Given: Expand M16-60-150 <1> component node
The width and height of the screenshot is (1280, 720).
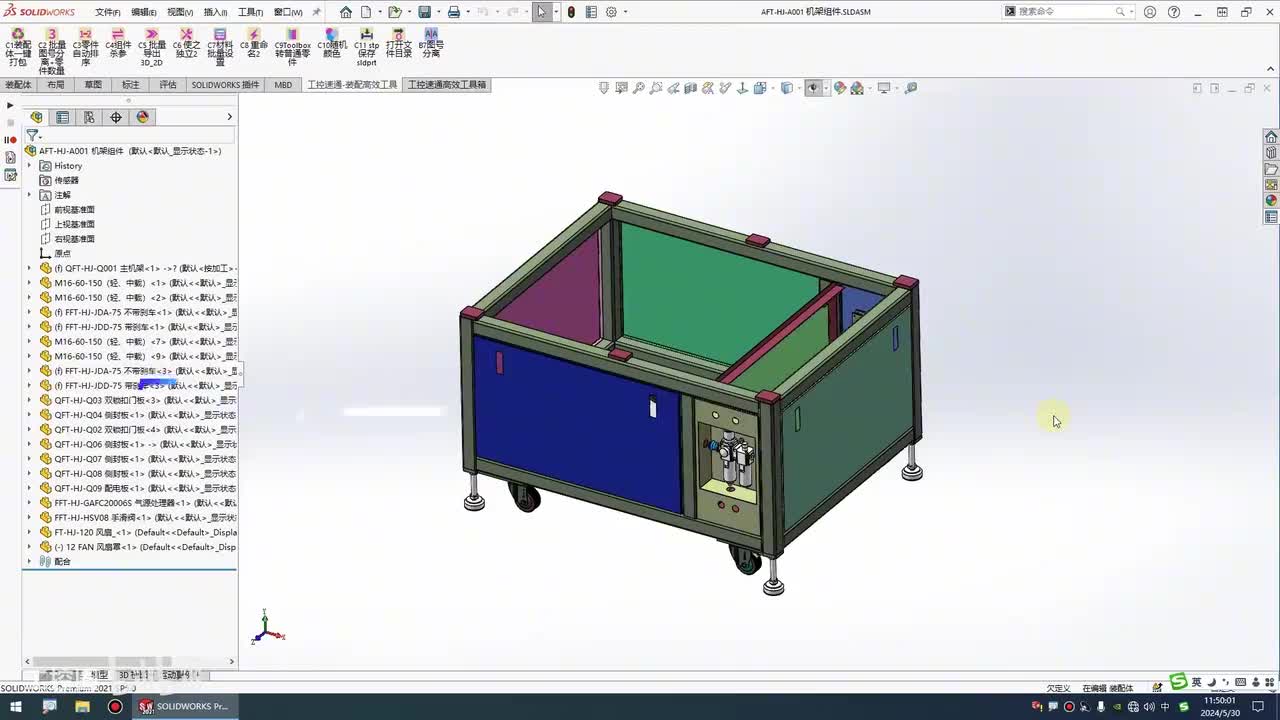Looking at the screenshot, I should pos(29,283).
